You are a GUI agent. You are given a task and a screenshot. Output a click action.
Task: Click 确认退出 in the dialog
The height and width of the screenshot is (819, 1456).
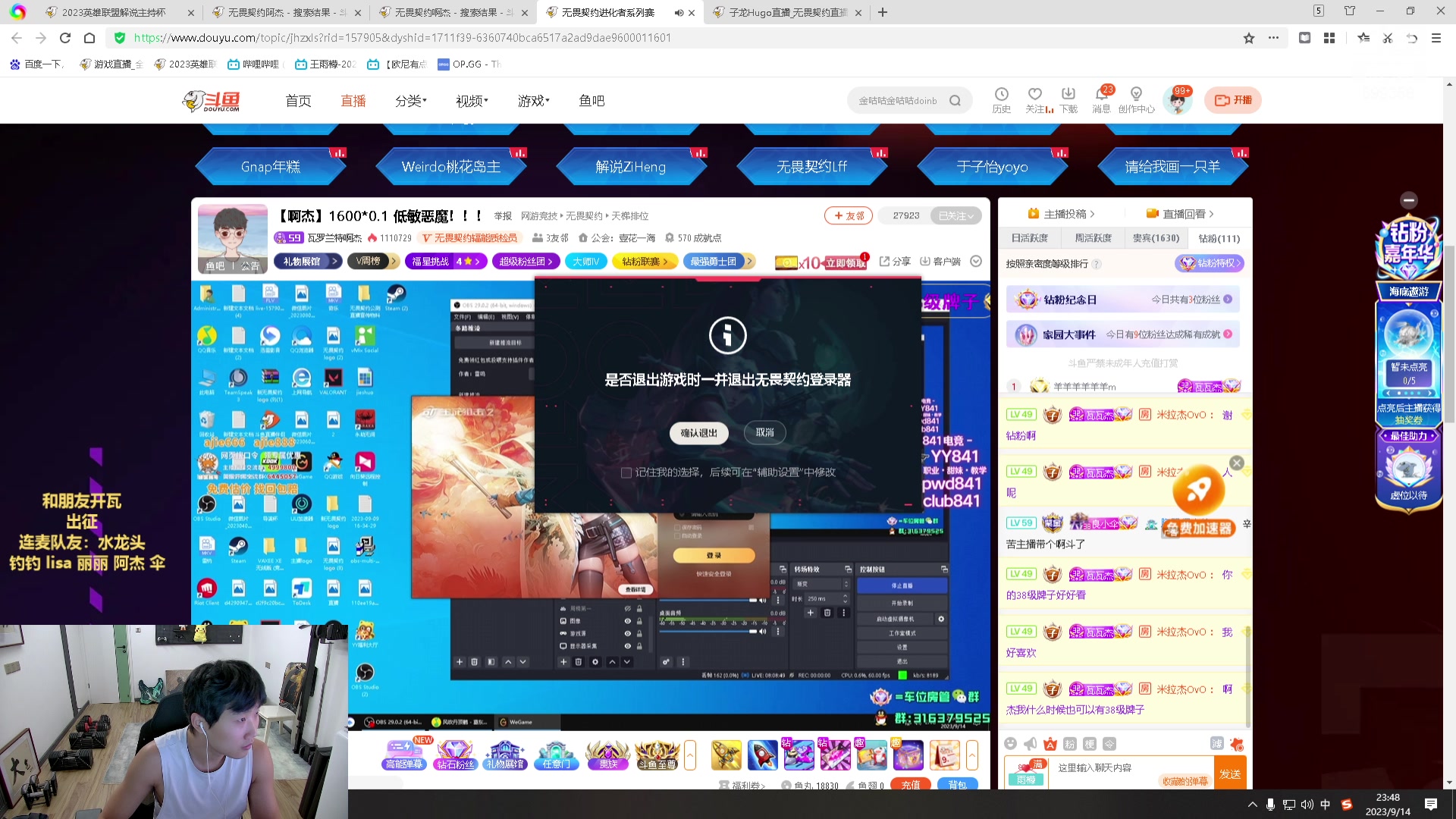(x=699, y=433)
